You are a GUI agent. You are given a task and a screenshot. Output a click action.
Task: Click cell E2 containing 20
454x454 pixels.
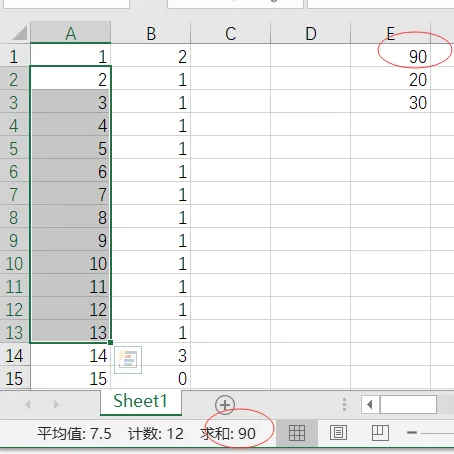pos(391,79)
